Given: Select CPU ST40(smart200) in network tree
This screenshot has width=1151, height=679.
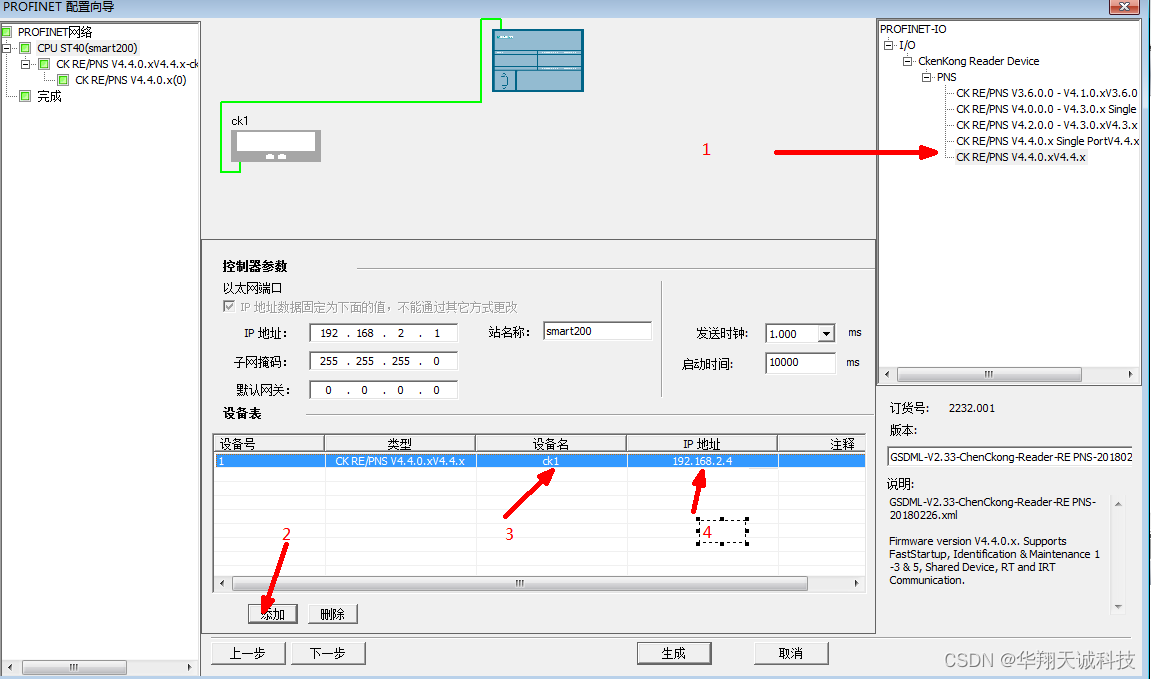Looking at the screenshot, I should point(87,48).
